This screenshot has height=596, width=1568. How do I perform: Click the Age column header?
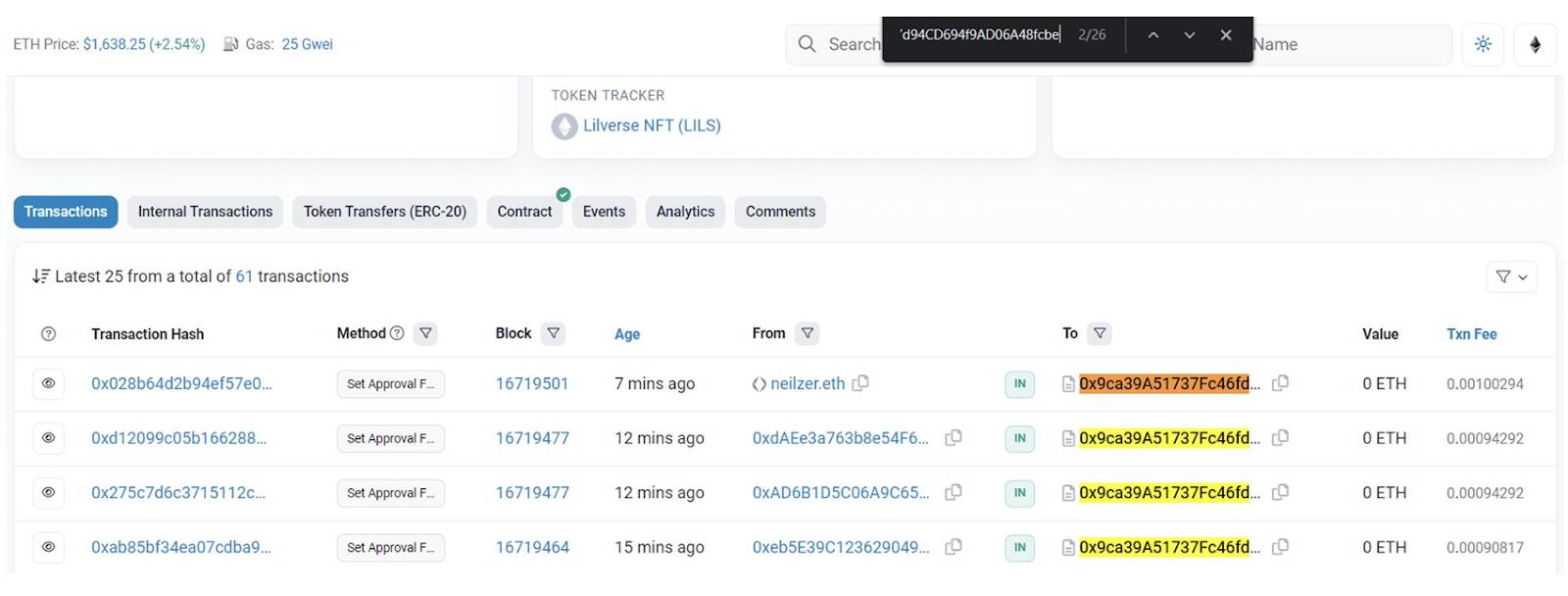tap(627, 334)
